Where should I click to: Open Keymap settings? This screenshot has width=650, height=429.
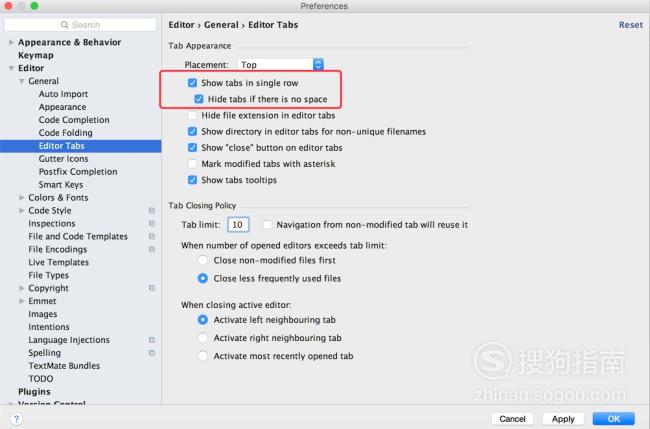[36, 55]
